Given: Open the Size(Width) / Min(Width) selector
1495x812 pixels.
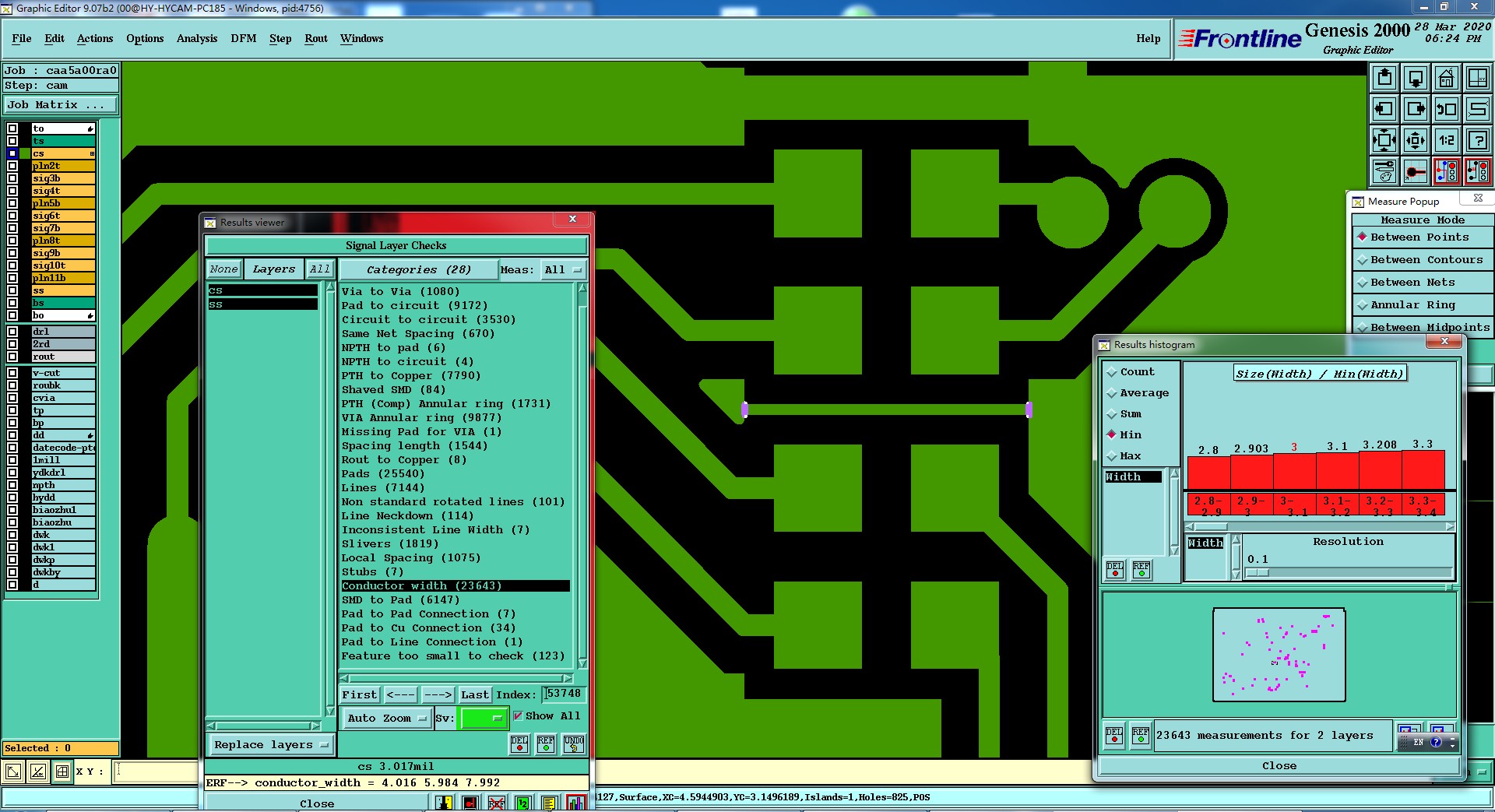Looking at the screenshot, I should [x=1319, y=374].
